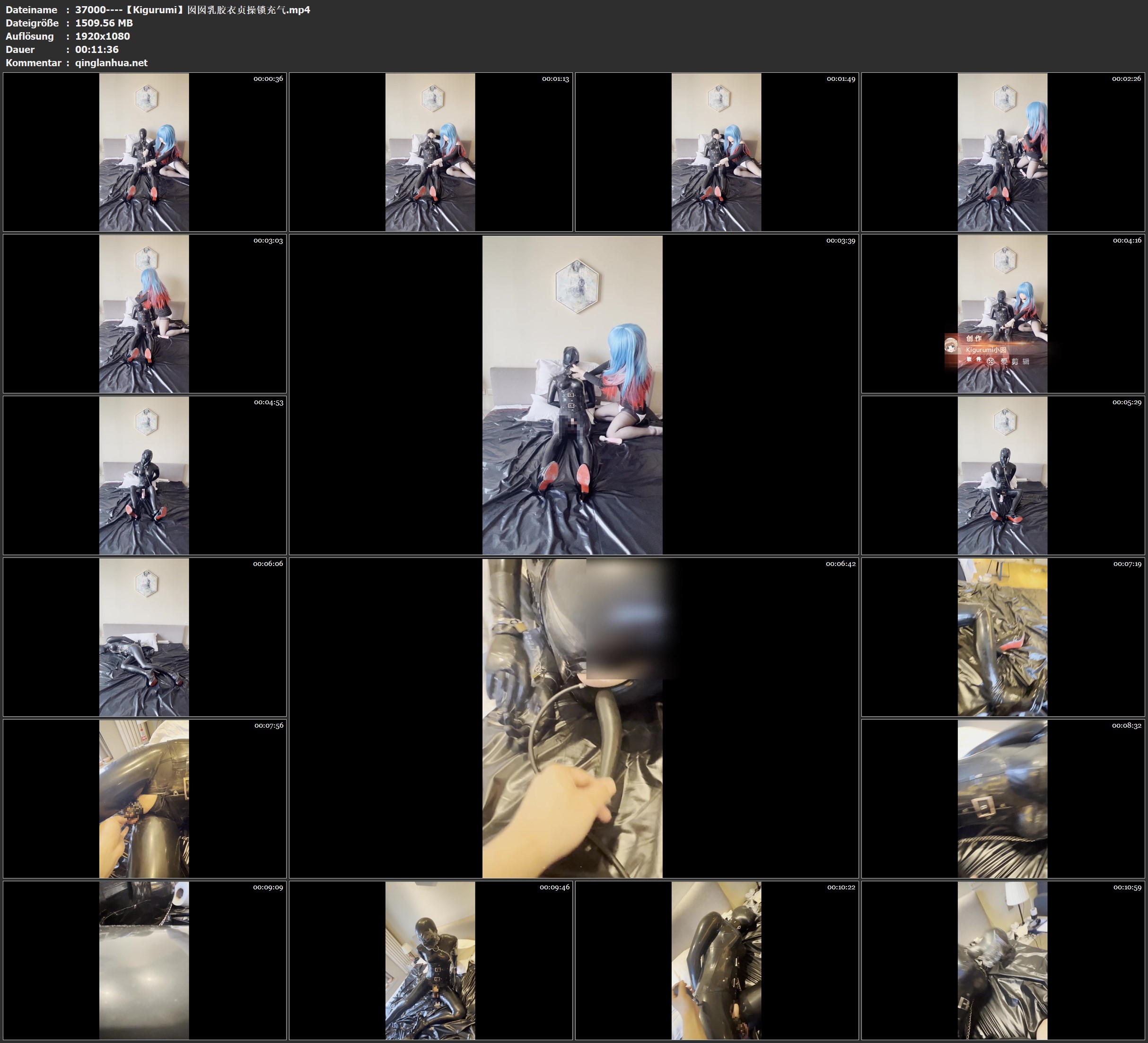The height and width of the screenshot is (1043, 1148).
Task: Click the thumbnail timestamped 00:04:16
Action: [1002, 313]
